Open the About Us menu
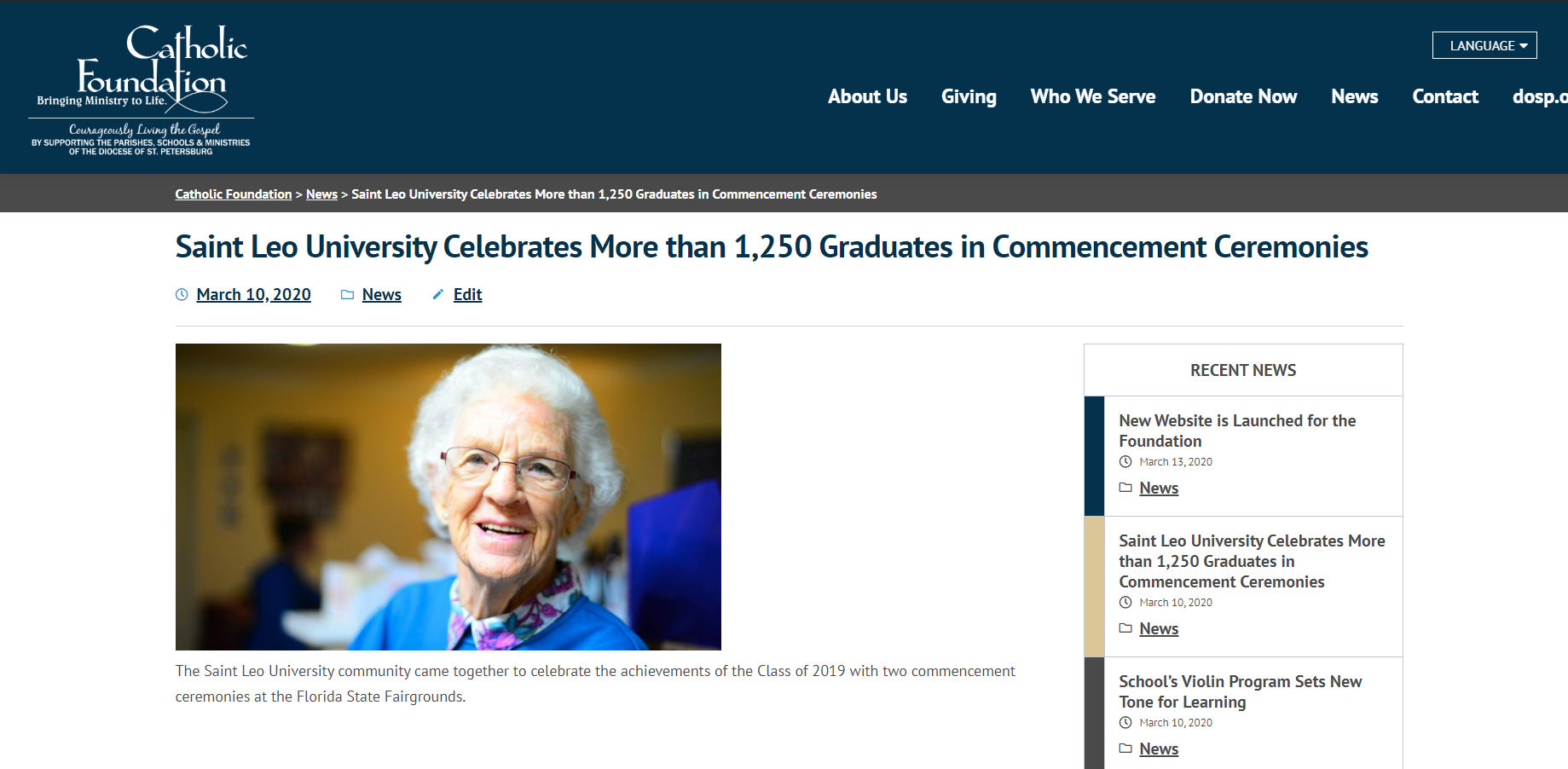 (867, 97)
